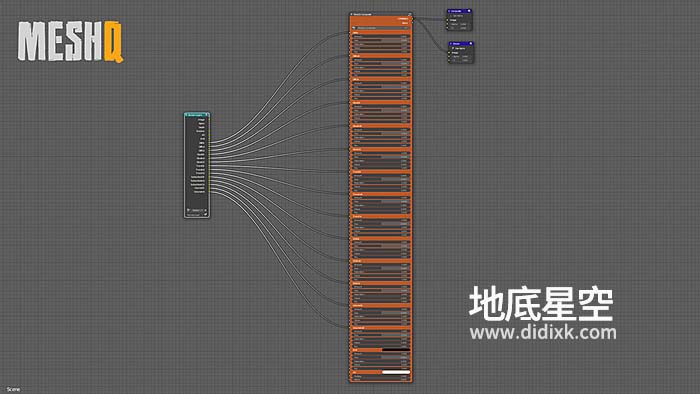Screen dimensions: 700x394
Task: Collapse the blue Composite node
Action: coord(449,11)
